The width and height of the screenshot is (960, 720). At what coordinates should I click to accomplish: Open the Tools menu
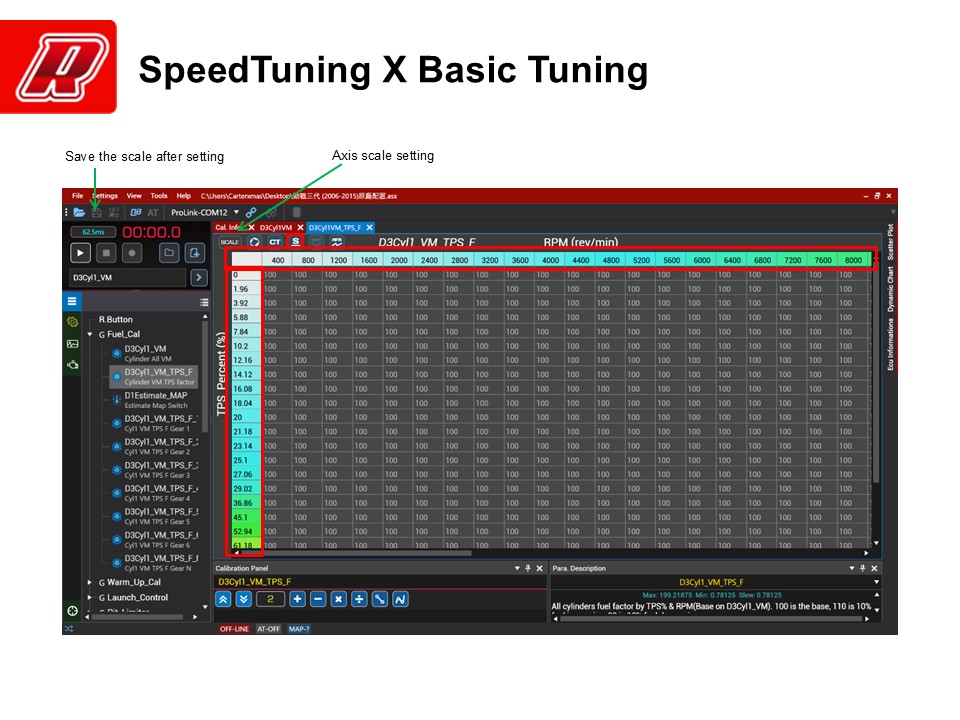click(x=159, y=196)
